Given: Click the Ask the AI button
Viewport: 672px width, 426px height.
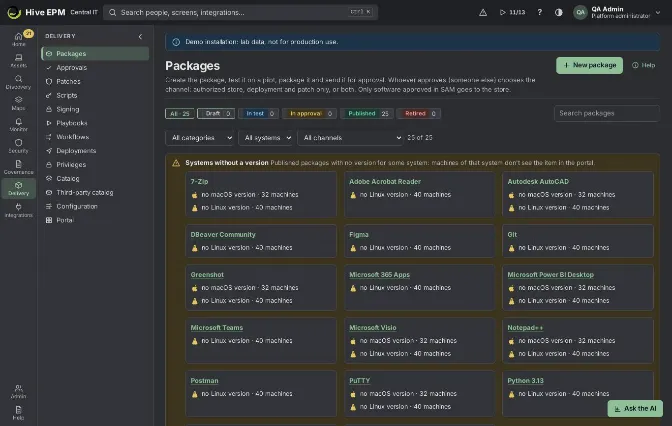Looking at the screenshot, I should [635, 408].
